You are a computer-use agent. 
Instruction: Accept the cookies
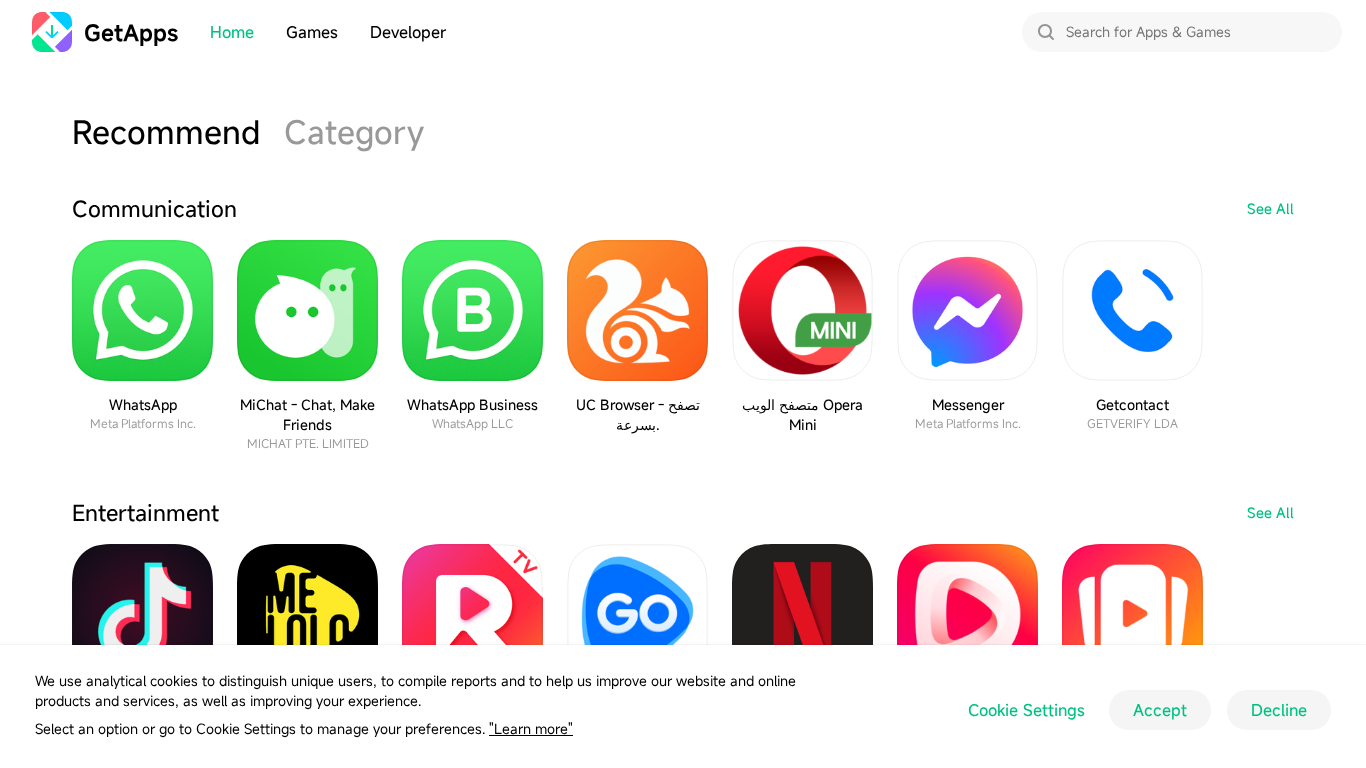1160,710
